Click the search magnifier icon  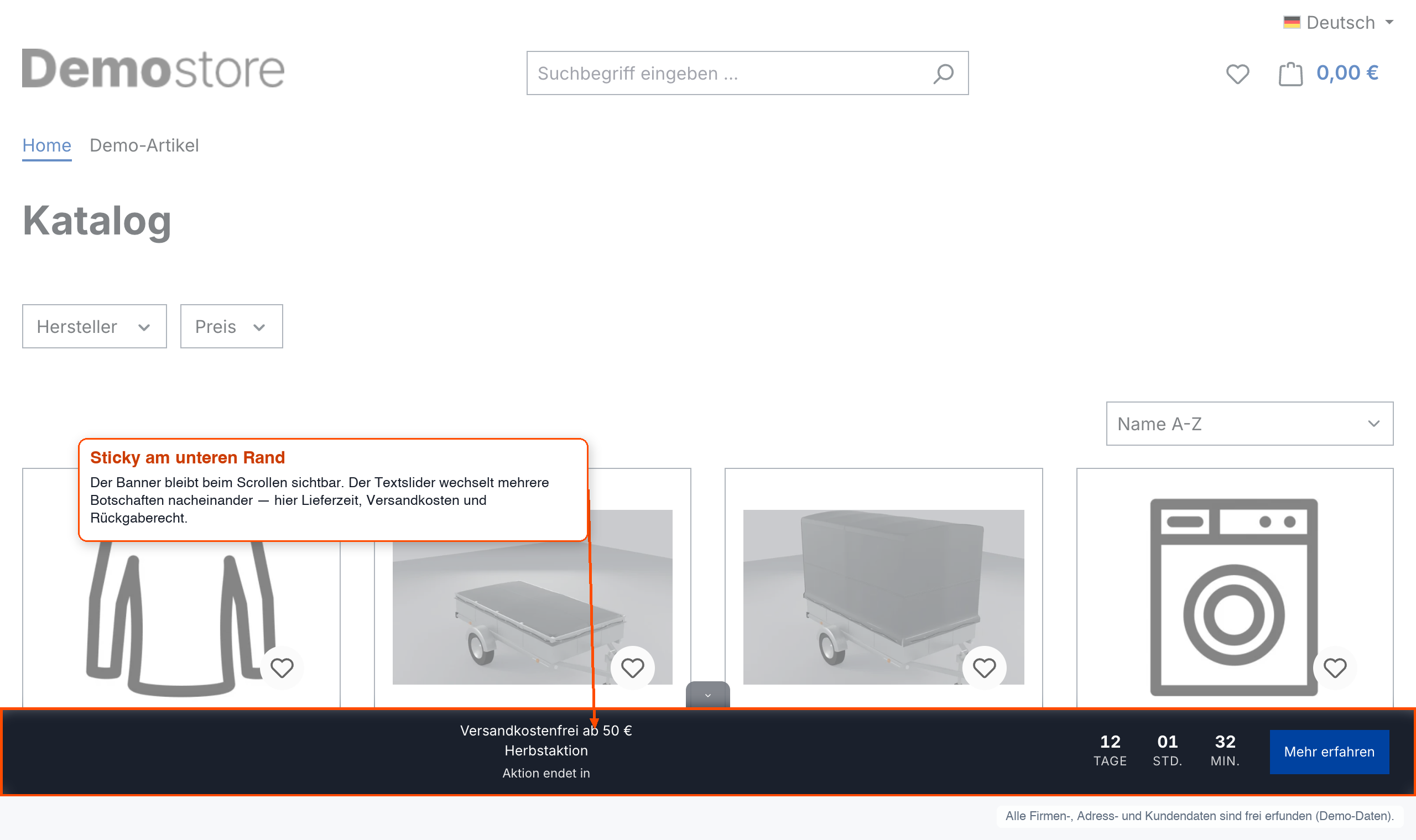tap(943, 74)
